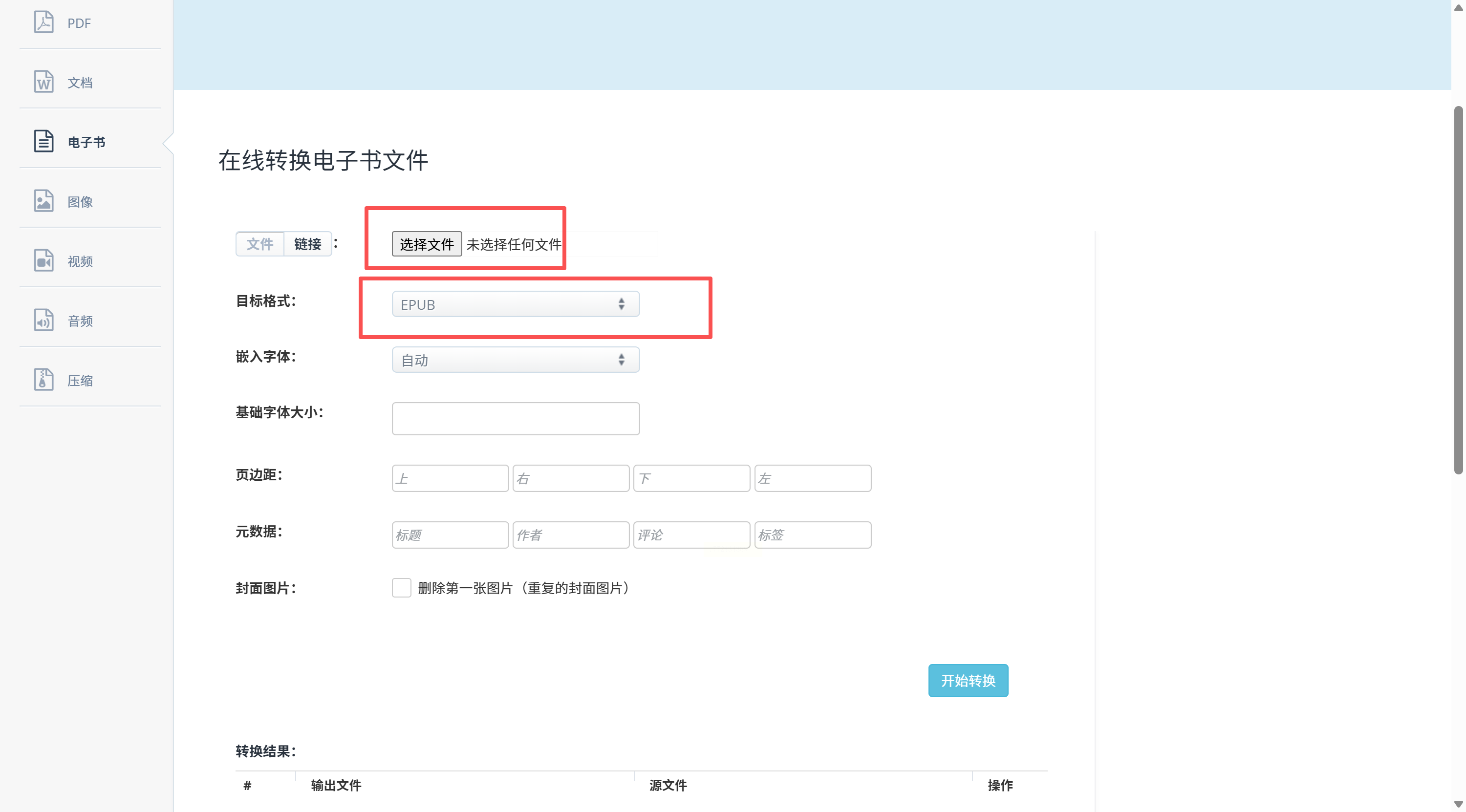Select the 电子书 ebook icon
The image size is (1466, 812).
point(43,141)
